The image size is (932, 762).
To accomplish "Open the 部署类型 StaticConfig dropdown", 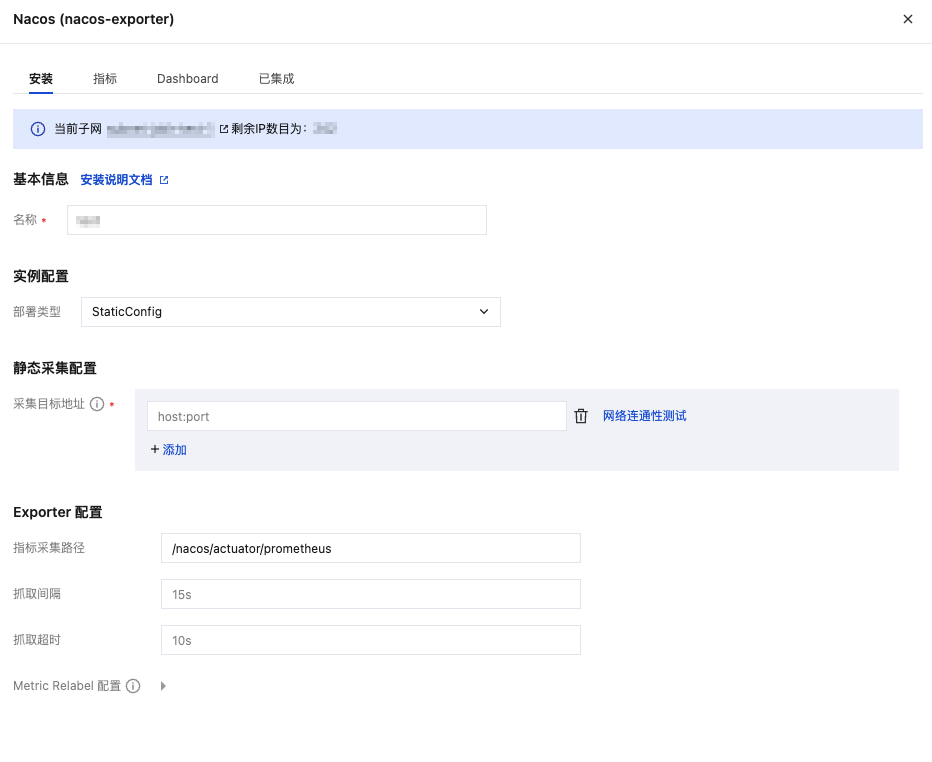I will 290,312.
